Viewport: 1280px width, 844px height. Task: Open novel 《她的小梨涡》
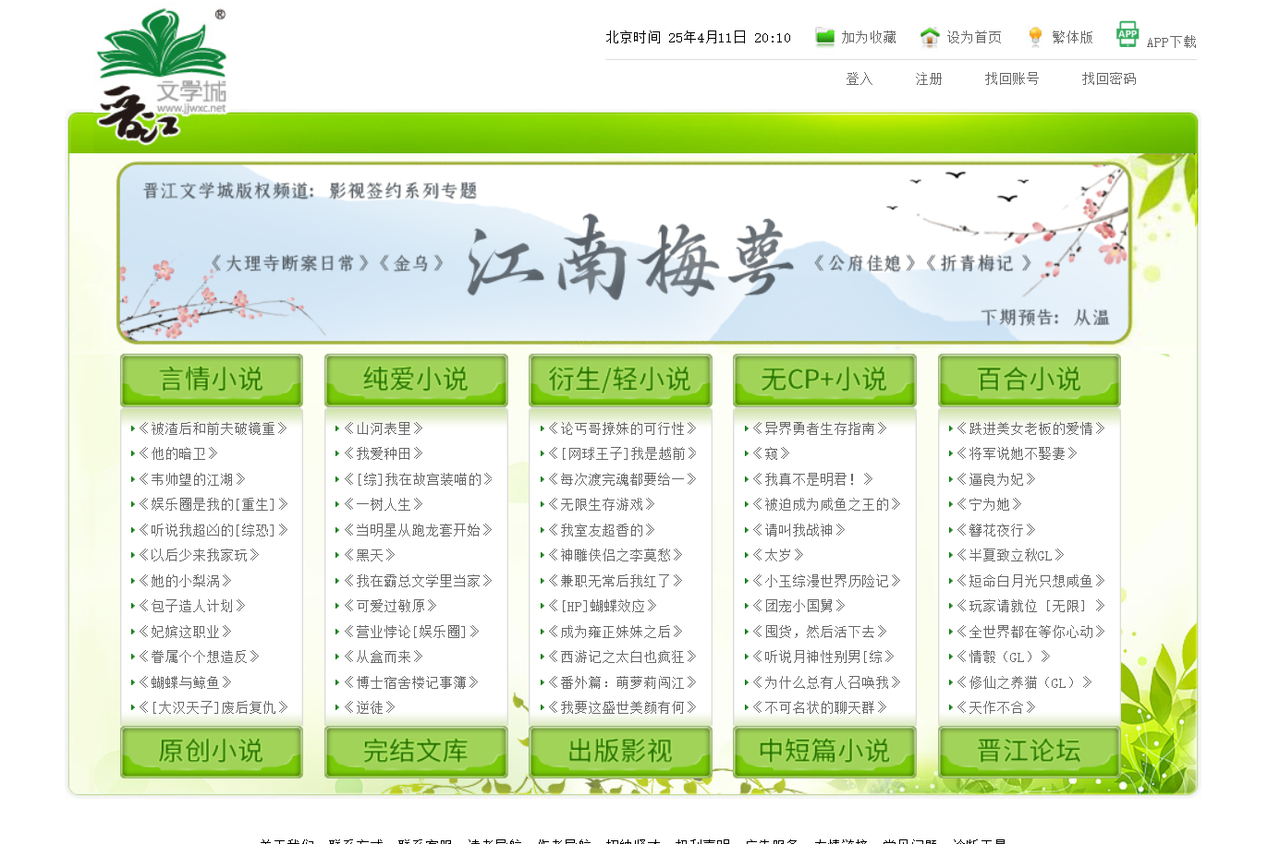pos(185,581)
